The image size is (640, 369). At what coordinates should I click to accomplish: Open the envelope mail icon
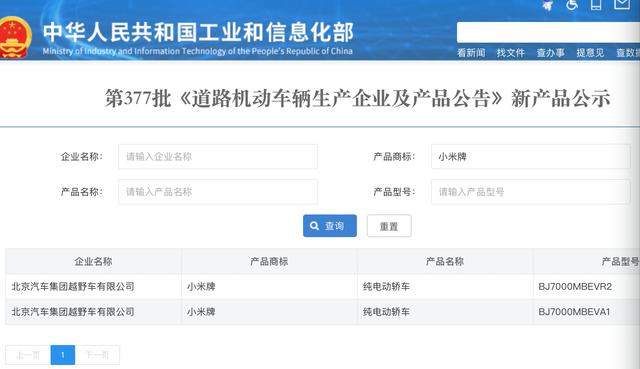(x=622, y=4)
